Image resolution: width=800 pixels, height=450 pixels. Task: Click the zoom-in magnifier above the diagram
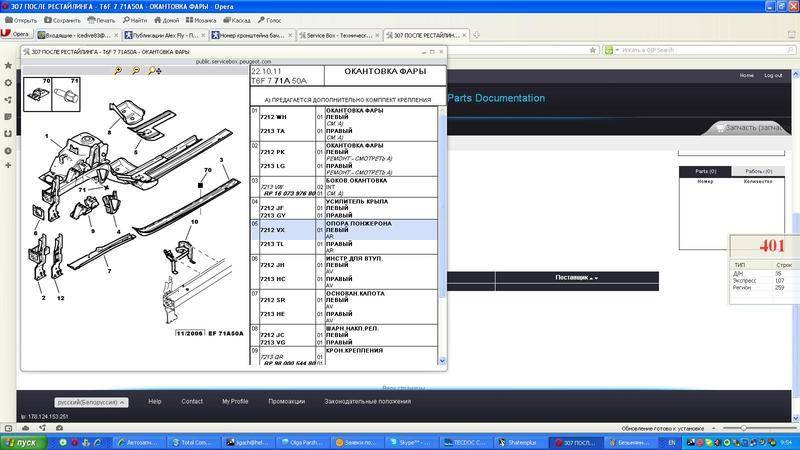coord(118,71)
